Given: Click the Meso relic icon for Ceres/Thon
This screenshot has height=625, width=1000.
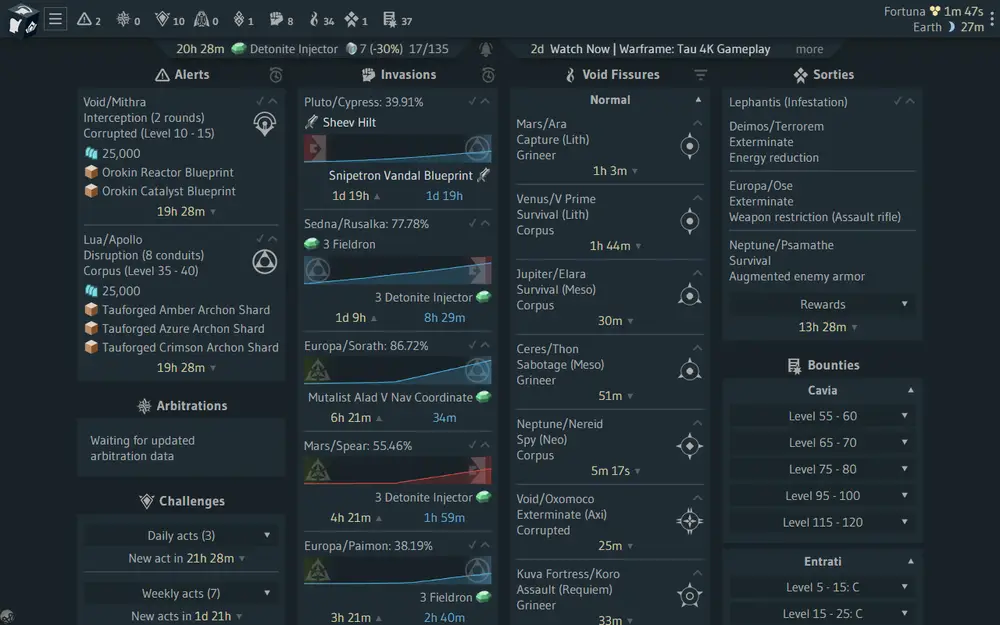Looking at the screenshot, I should click(x=689, y=371).
